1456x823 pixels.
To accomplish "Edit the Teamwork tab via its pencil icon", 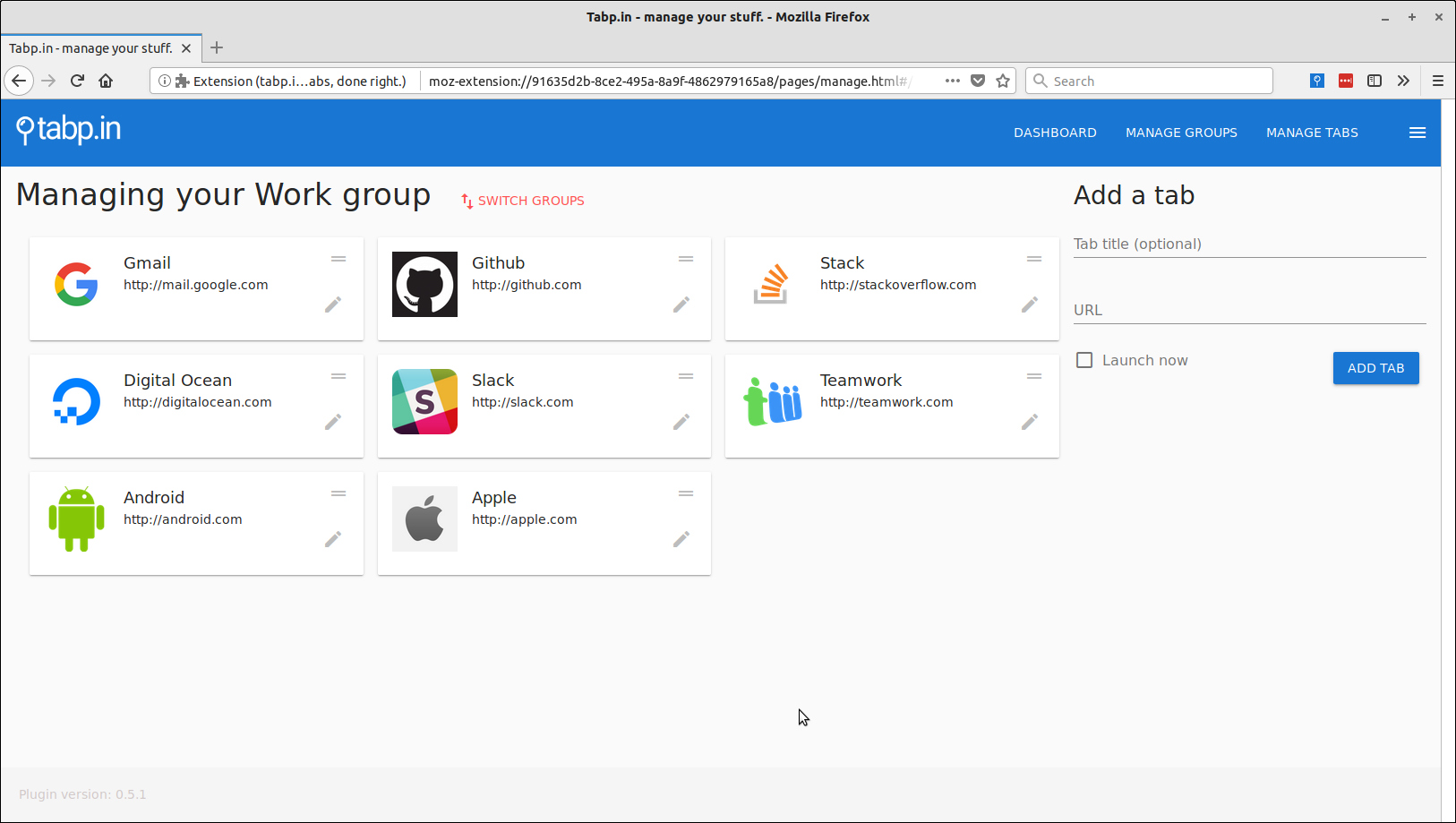I will [1030, 422].
